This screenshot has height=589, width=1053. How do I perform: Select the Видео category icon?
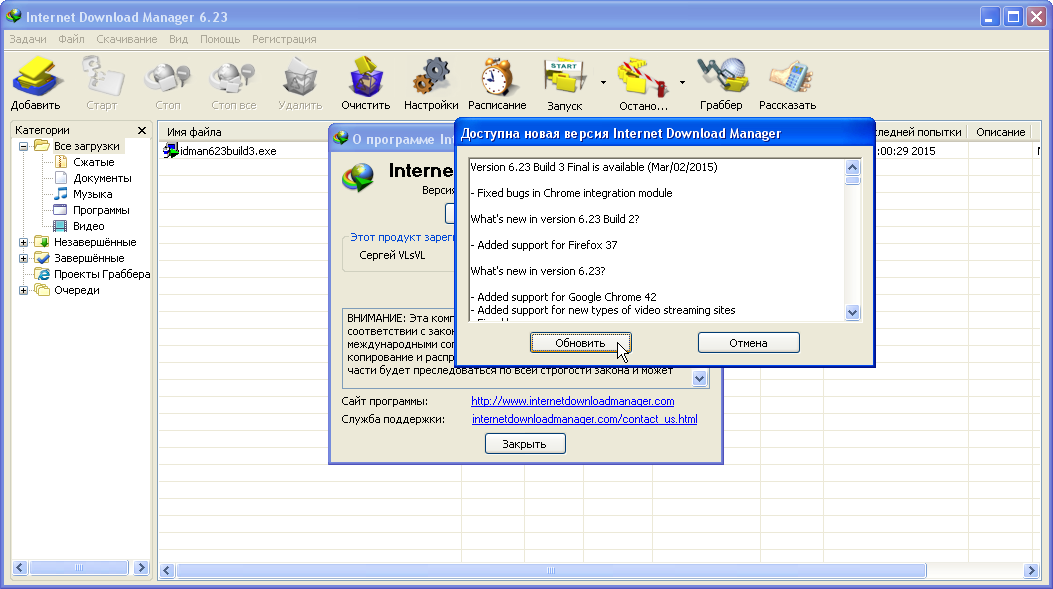coord(61,226)
